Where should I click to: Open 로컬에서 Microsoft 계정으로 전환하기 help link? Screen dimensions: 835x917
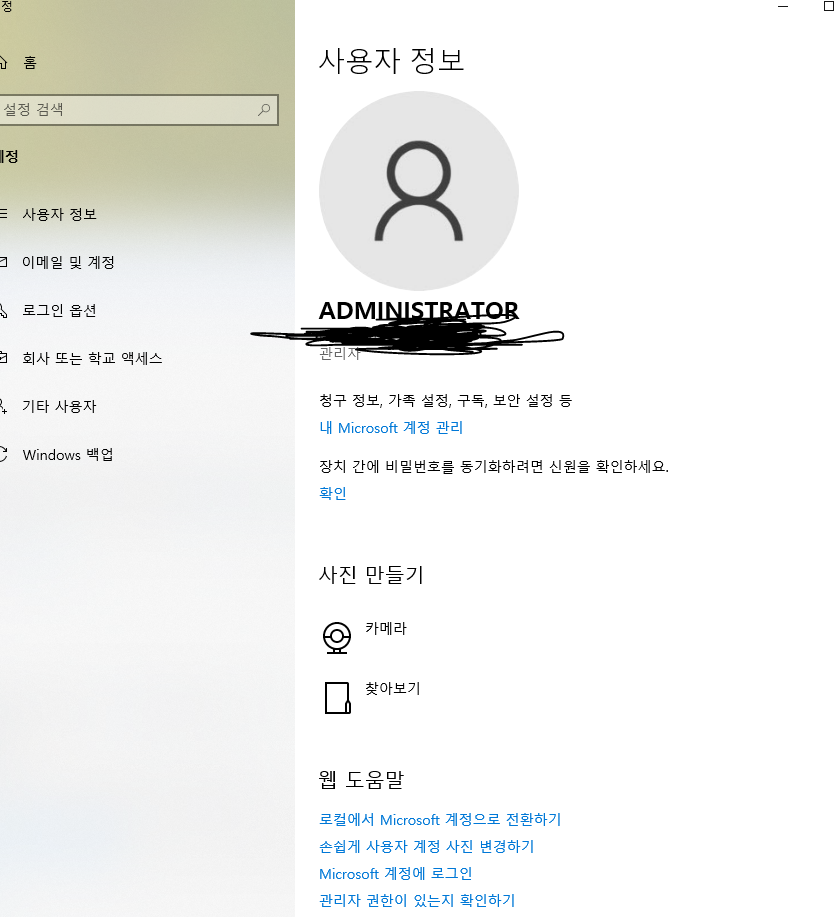(440, 819)
